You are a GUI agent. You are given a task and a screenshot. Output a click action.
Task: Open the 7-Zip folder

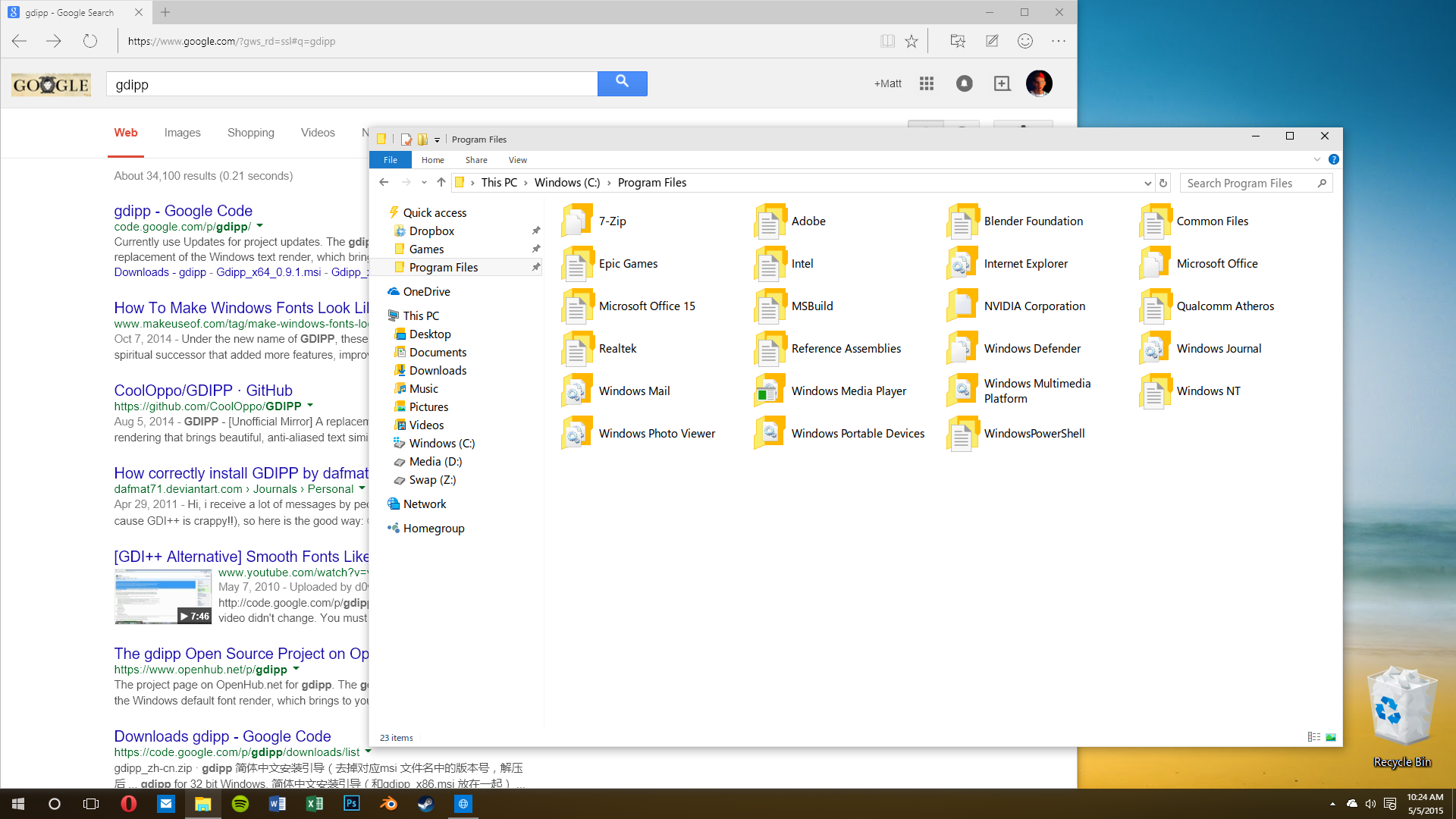pyautogui.click(x=594, y=221)
